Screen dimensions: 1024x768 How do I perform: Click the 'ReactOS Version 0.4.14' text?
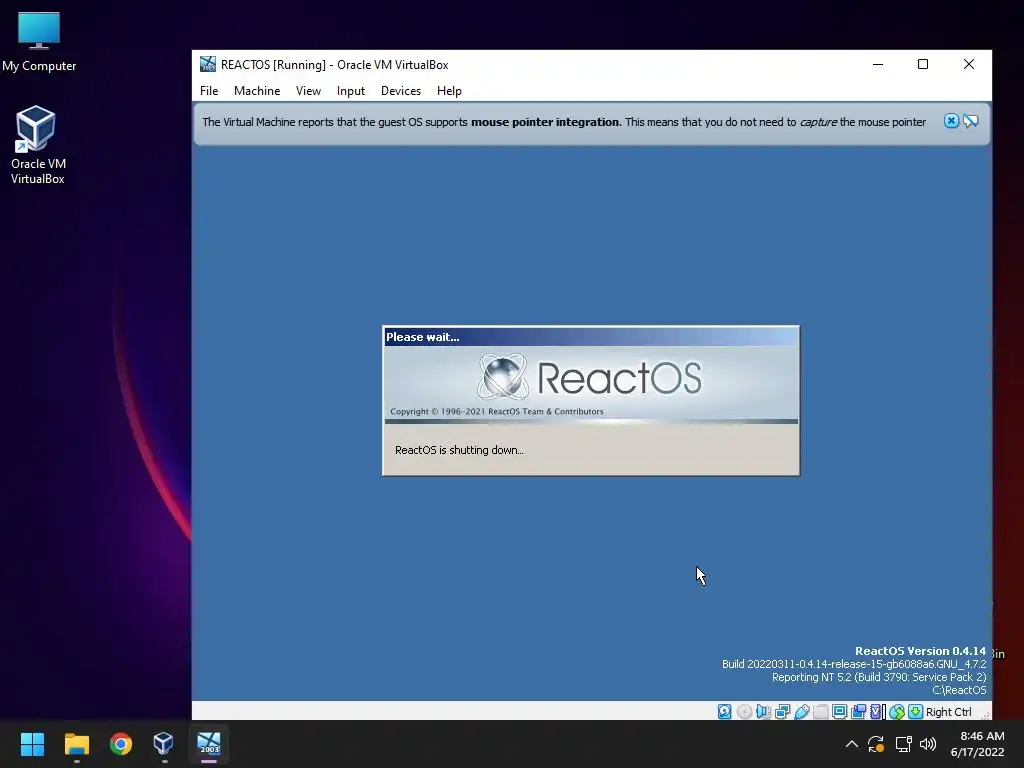pos(920,650)
